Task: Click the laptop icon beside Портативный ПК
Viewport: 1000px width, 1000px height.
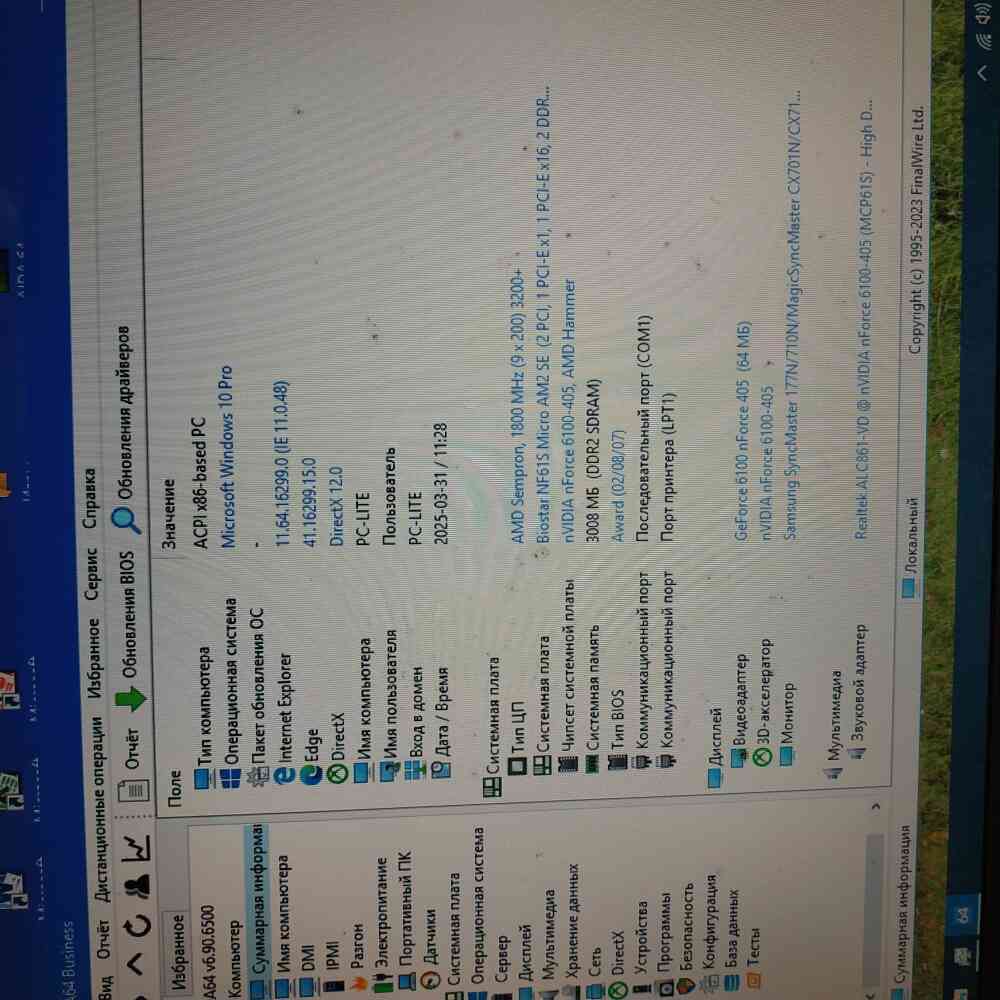Action: 406,979
